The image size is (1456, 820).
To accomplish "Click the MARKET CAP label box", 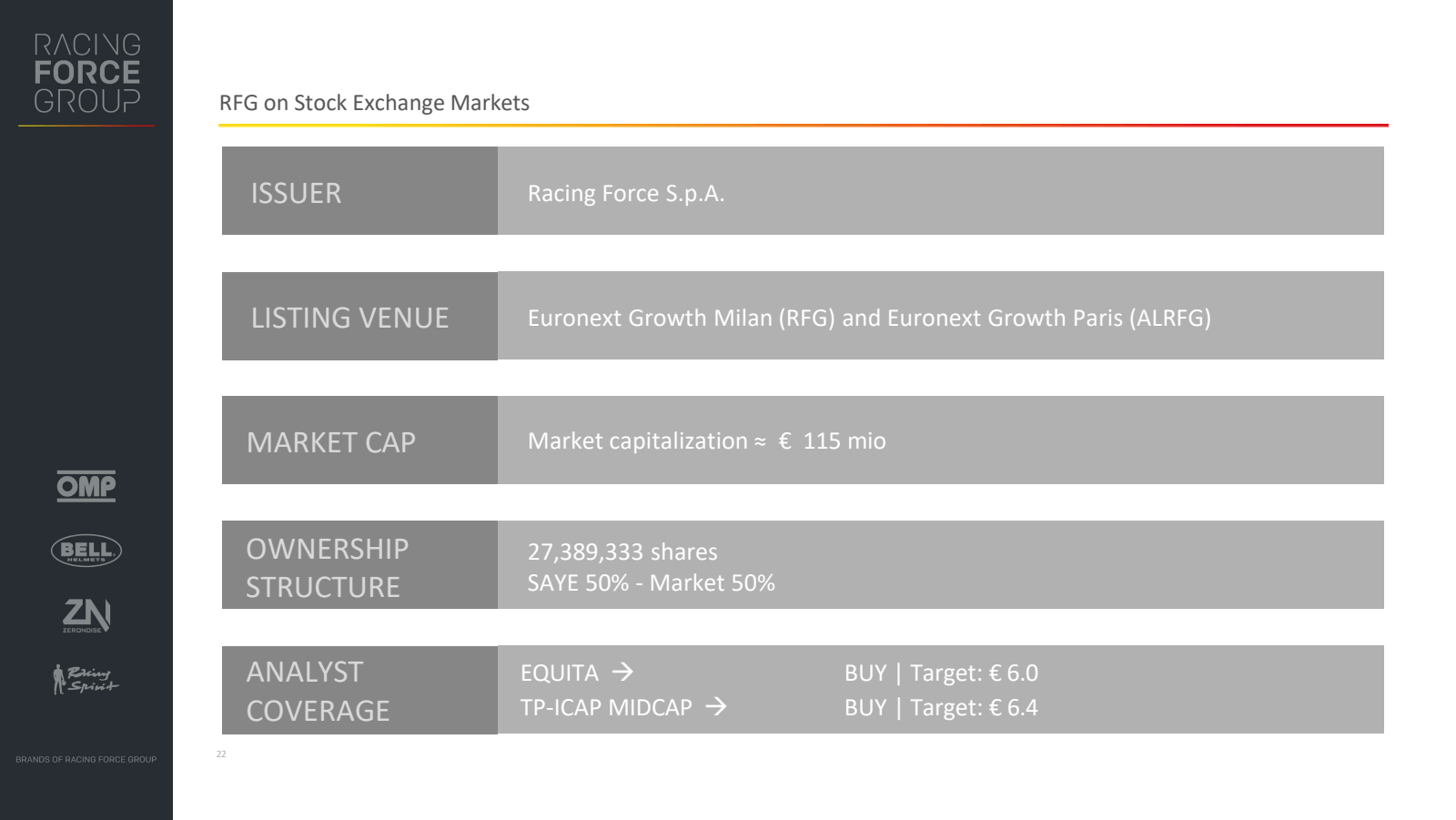I will coord(359,440).
